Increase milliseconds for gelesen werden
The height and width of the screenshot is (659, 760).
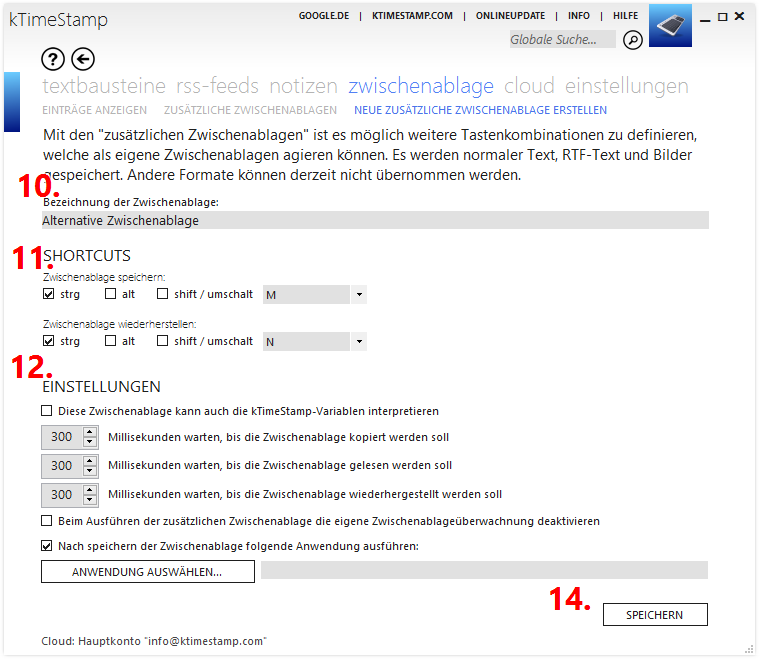point(90,461)
